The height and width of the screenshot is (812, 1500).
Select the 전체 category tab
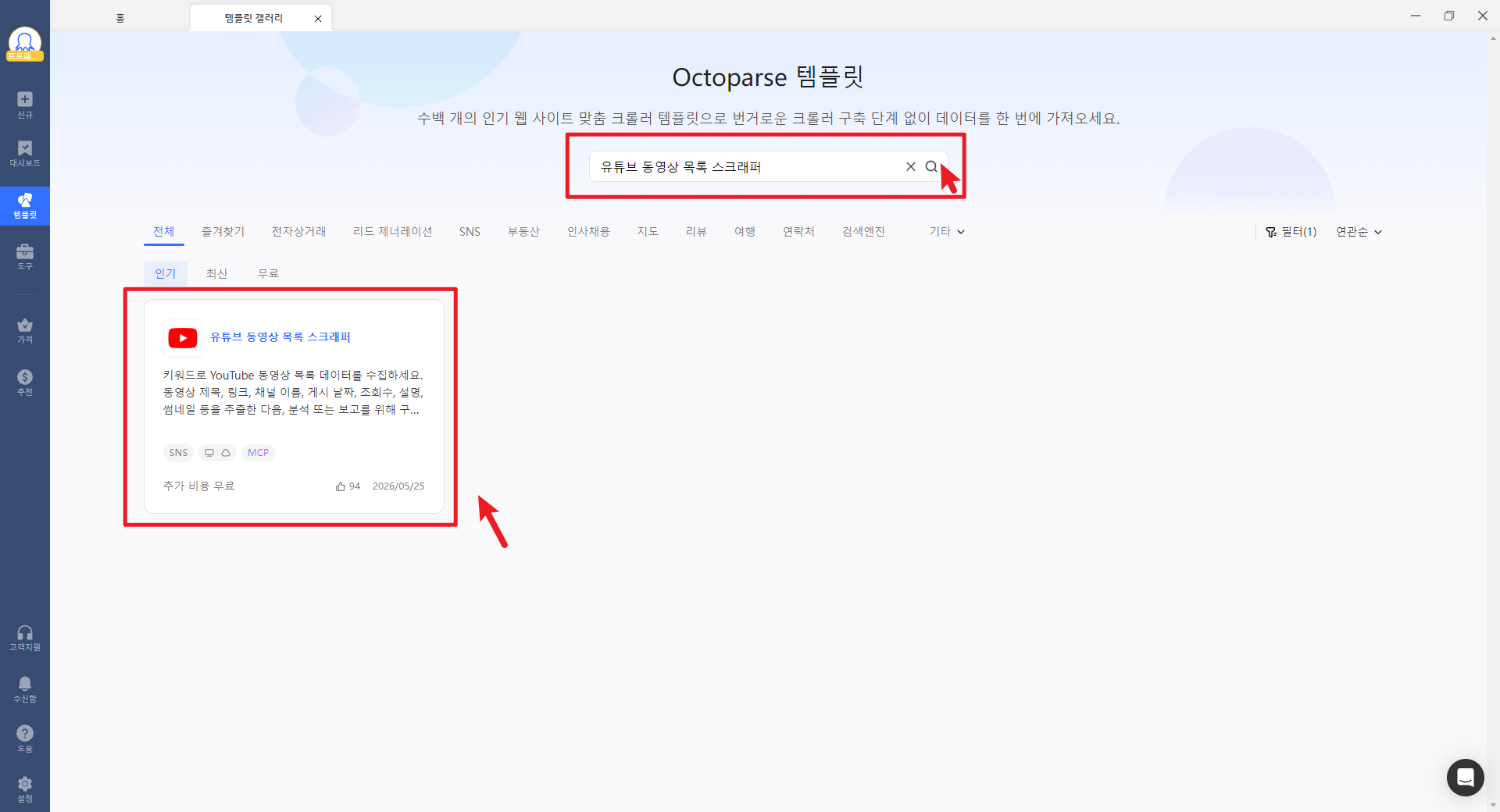pos(164,232)
